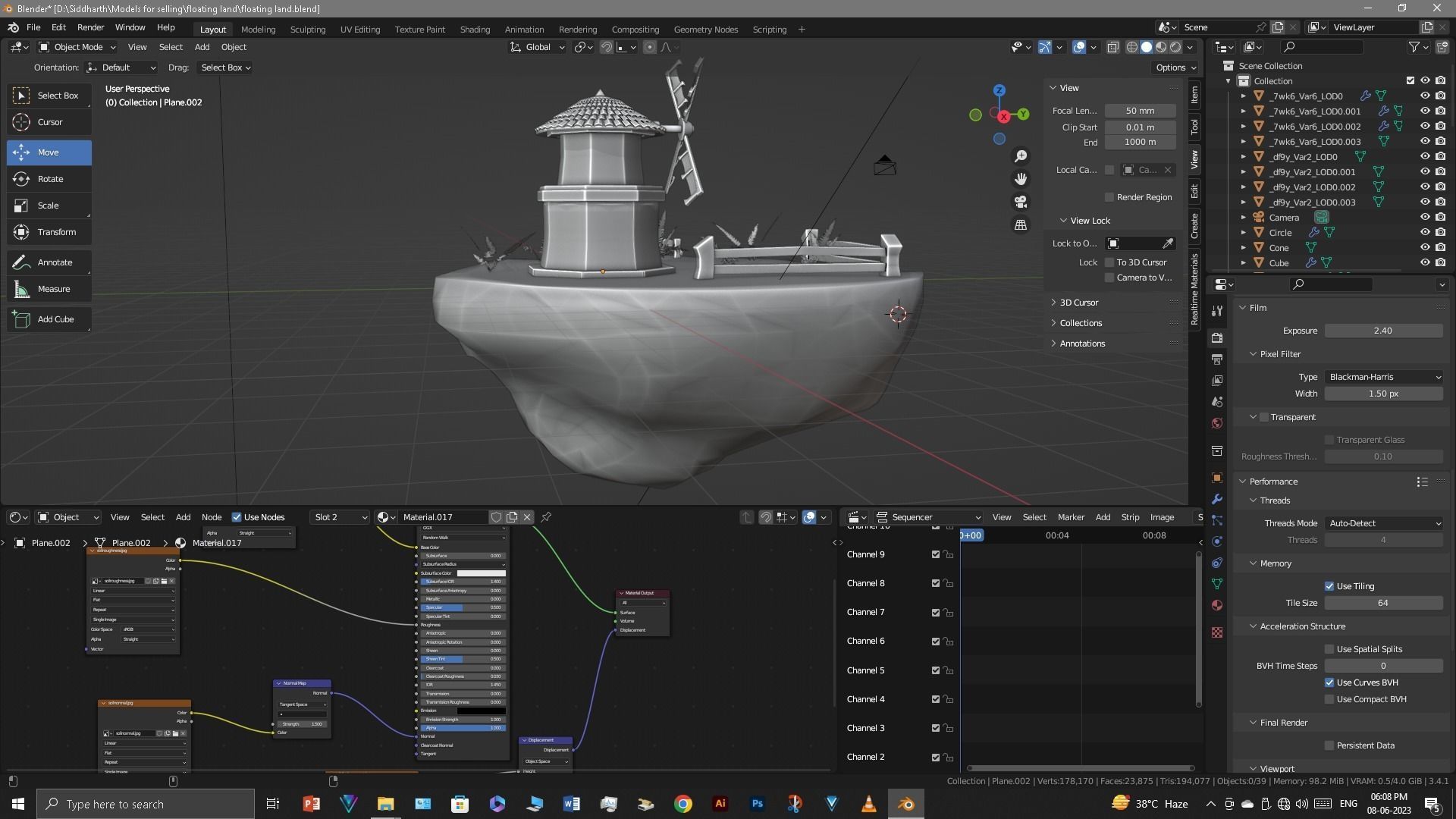Screen dimensions: 1456x819
Task: Click the pan view hand icon
Action: [x=1021, y=178]
